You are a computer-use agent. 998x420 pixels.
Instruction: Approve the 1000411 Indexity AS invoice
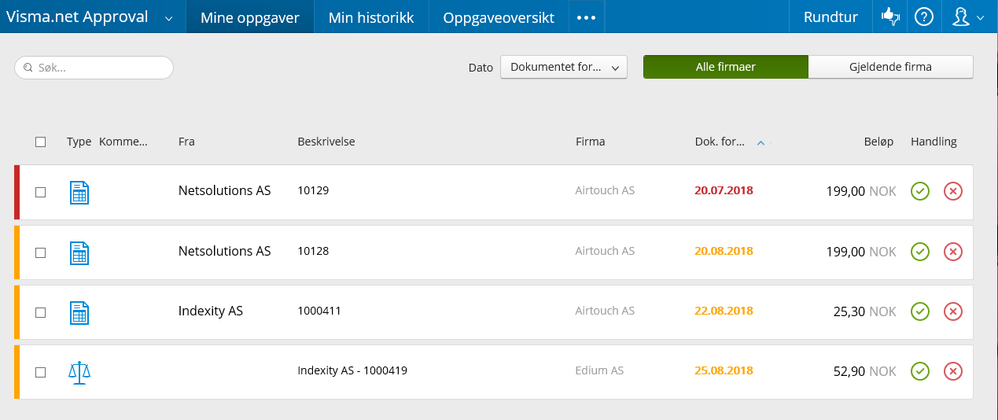(920, 312)
